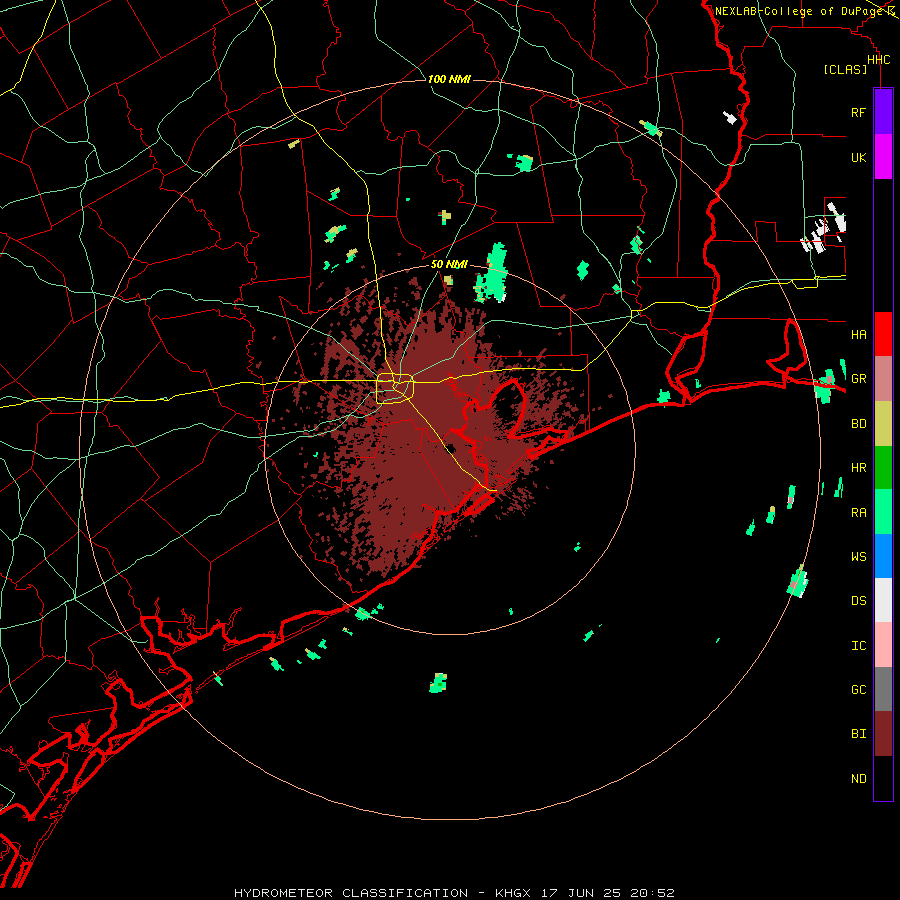Screen dimensions: 900x900
Task: Click the [CLAS] units label
Action: (845, 69)
